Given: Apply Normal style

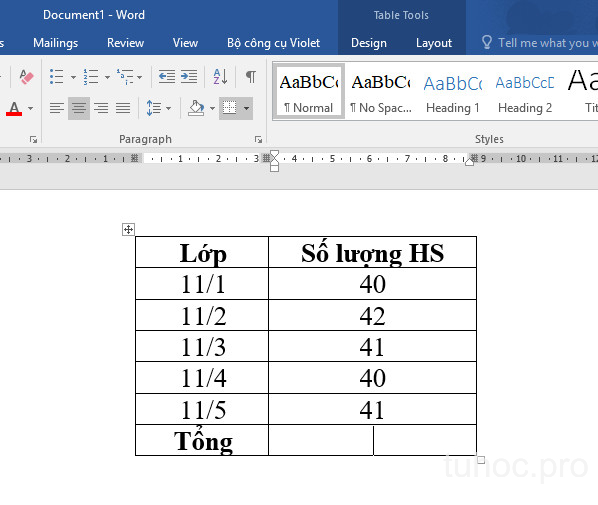Looking at the screenshot, I should click(309, 92).
